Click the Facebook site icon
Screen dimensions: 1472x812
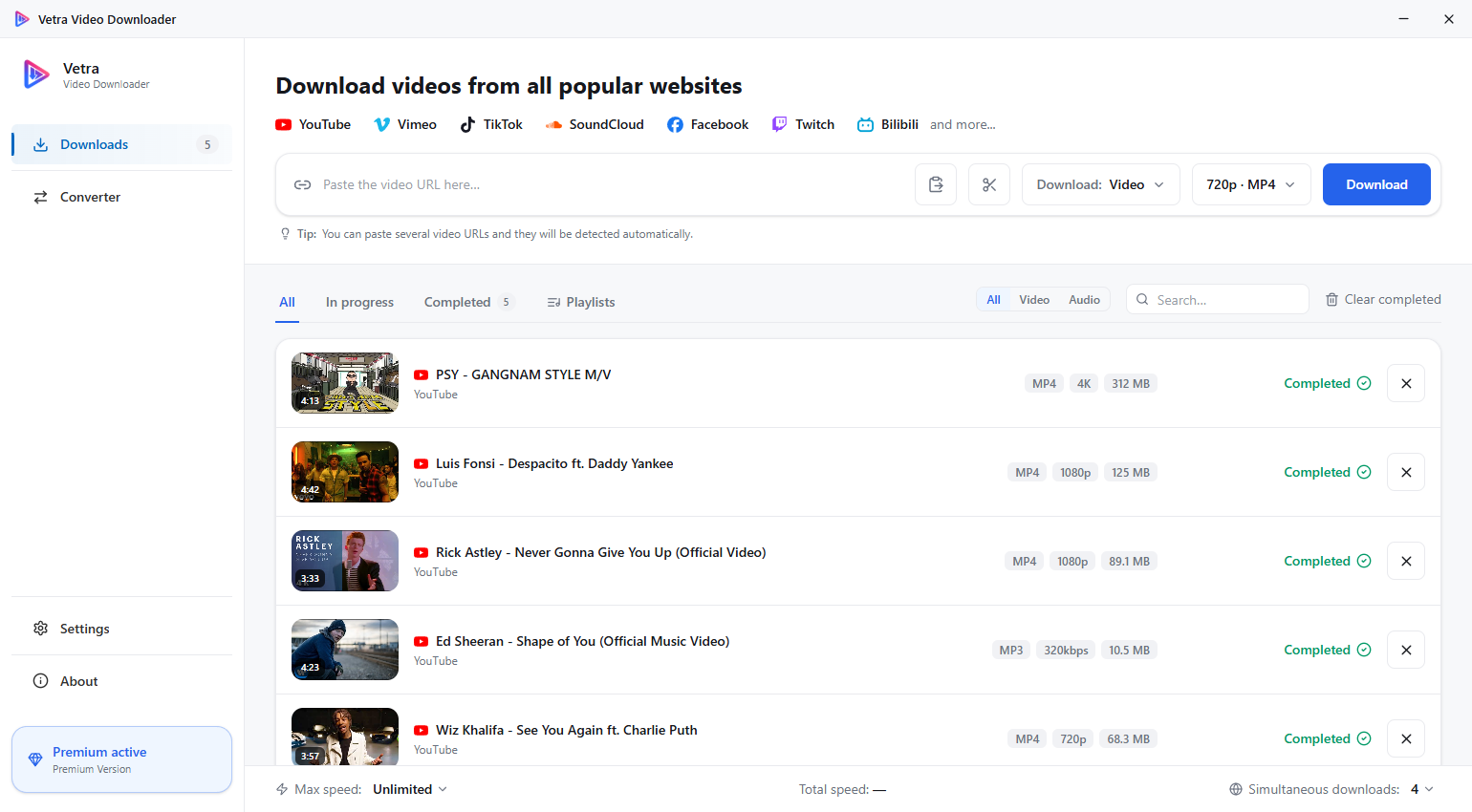(675, 124)
